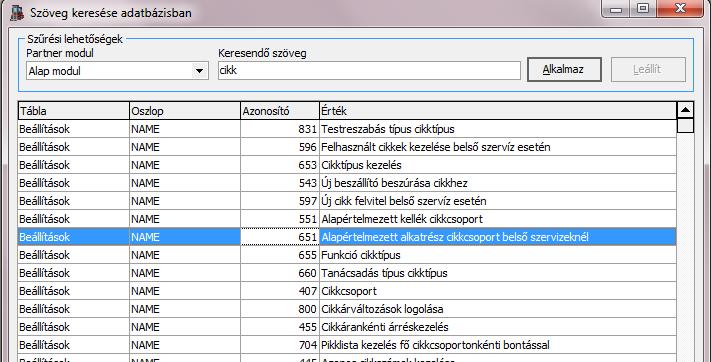Image resolution: width=711 pixels, height=362 pixels.
Task: Click identifier cell 704
Action: point(280,345)
